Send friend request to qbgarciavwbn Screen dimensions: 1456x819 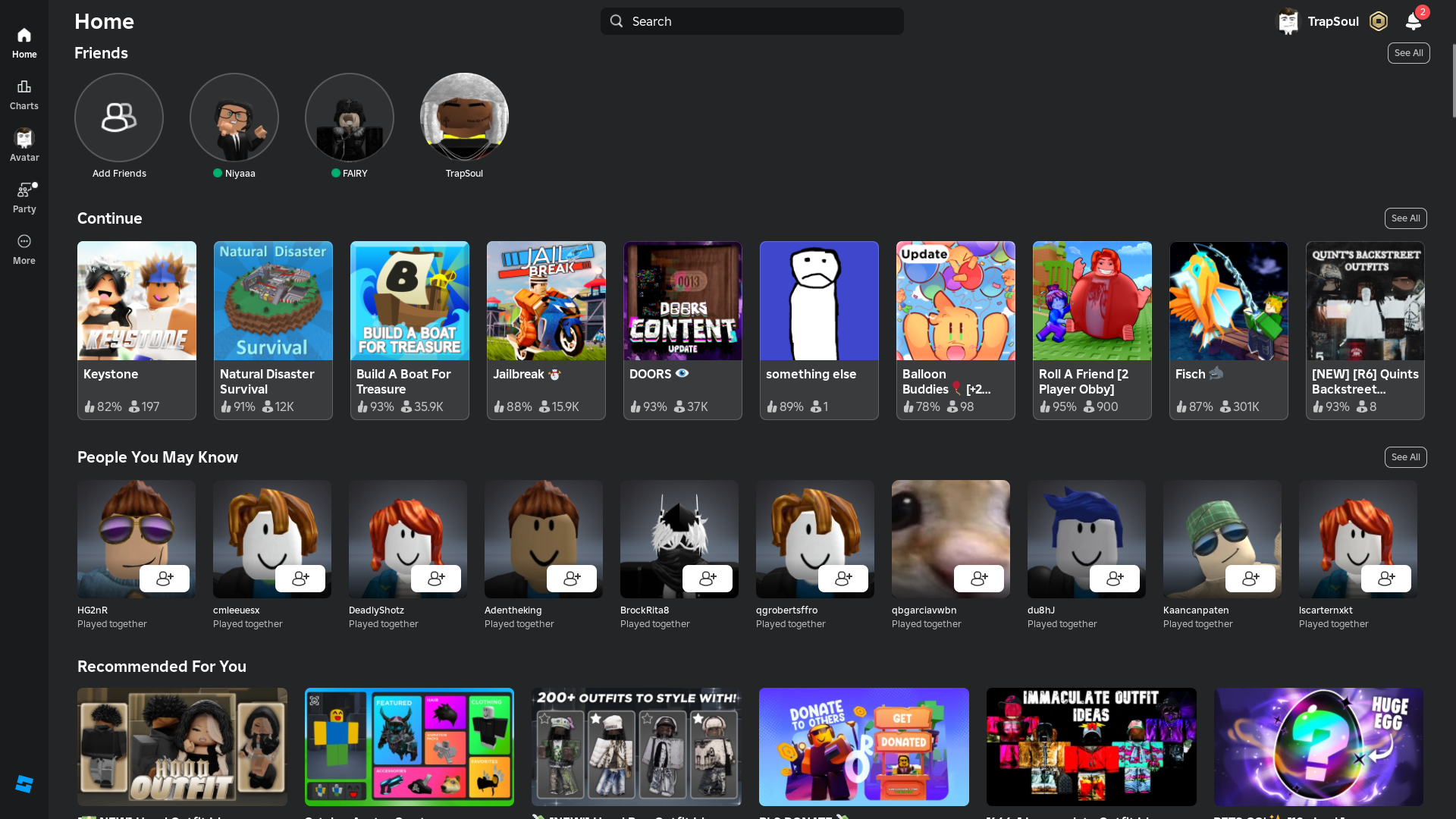click(x=979, y=579)
